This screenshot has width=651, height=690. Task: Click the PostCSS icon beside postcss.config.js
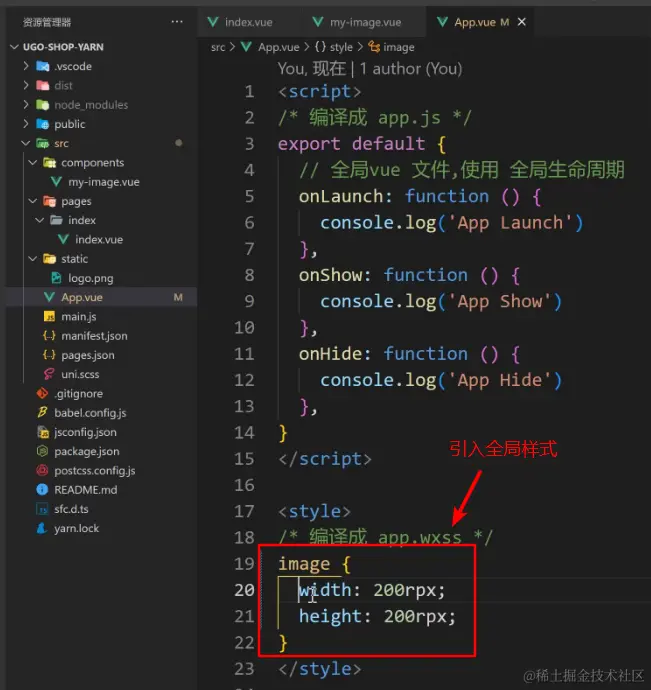click(x=42, y=470)
